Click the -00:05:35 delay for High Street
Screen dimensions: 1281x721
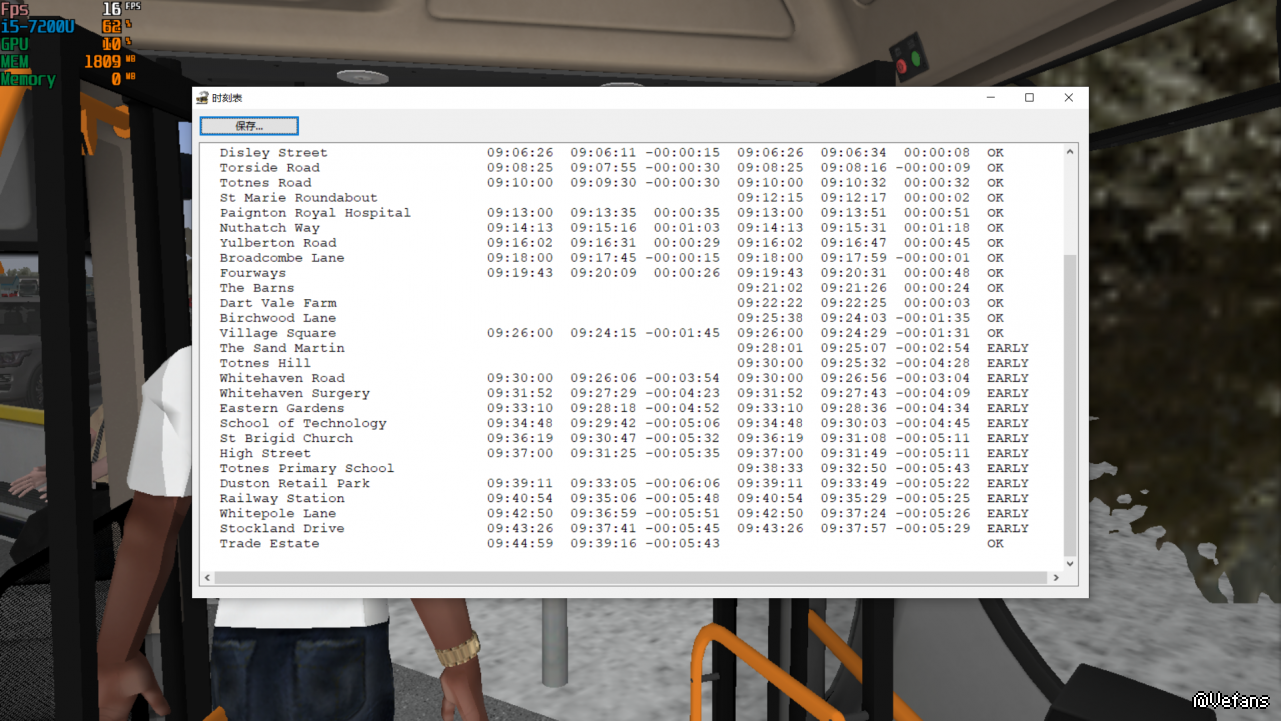coord(683,453)
